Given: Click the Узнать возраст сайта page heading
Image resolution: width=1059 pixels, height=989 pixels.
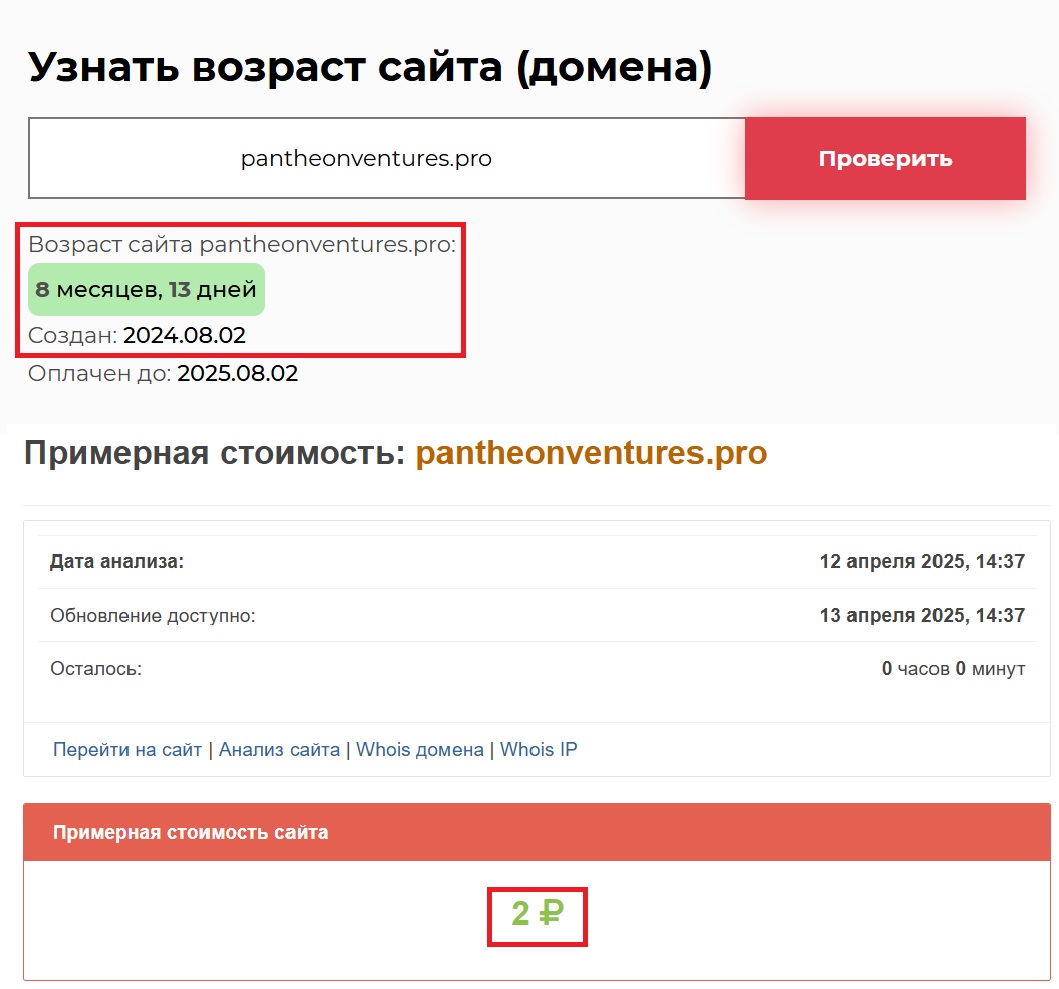Looking at the screenshot, I should point(370,68).
